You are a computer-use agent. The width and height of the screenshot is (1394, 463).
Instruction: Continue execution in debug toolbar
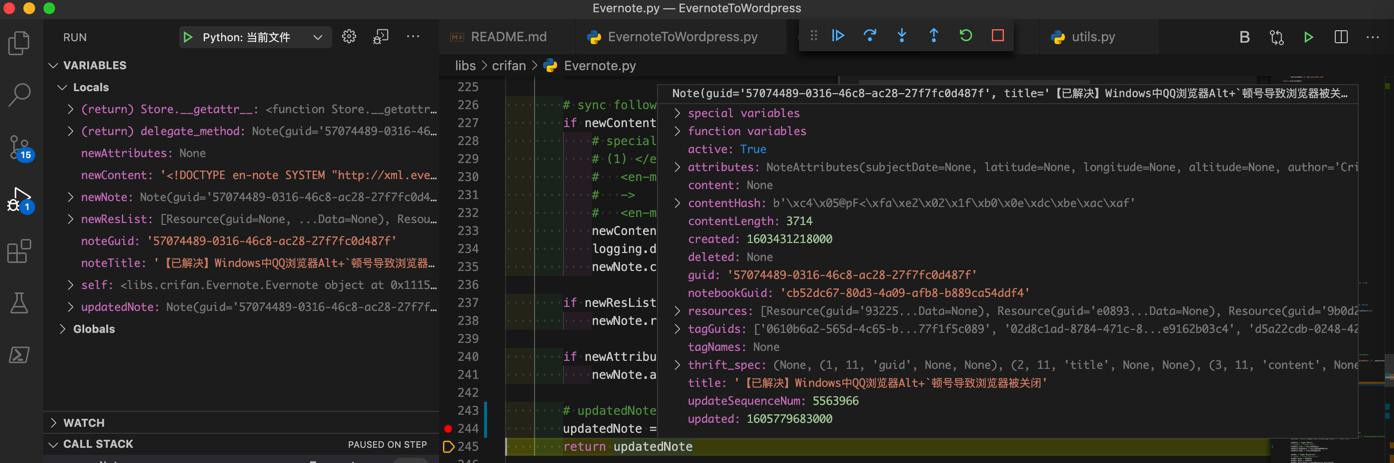838,36
